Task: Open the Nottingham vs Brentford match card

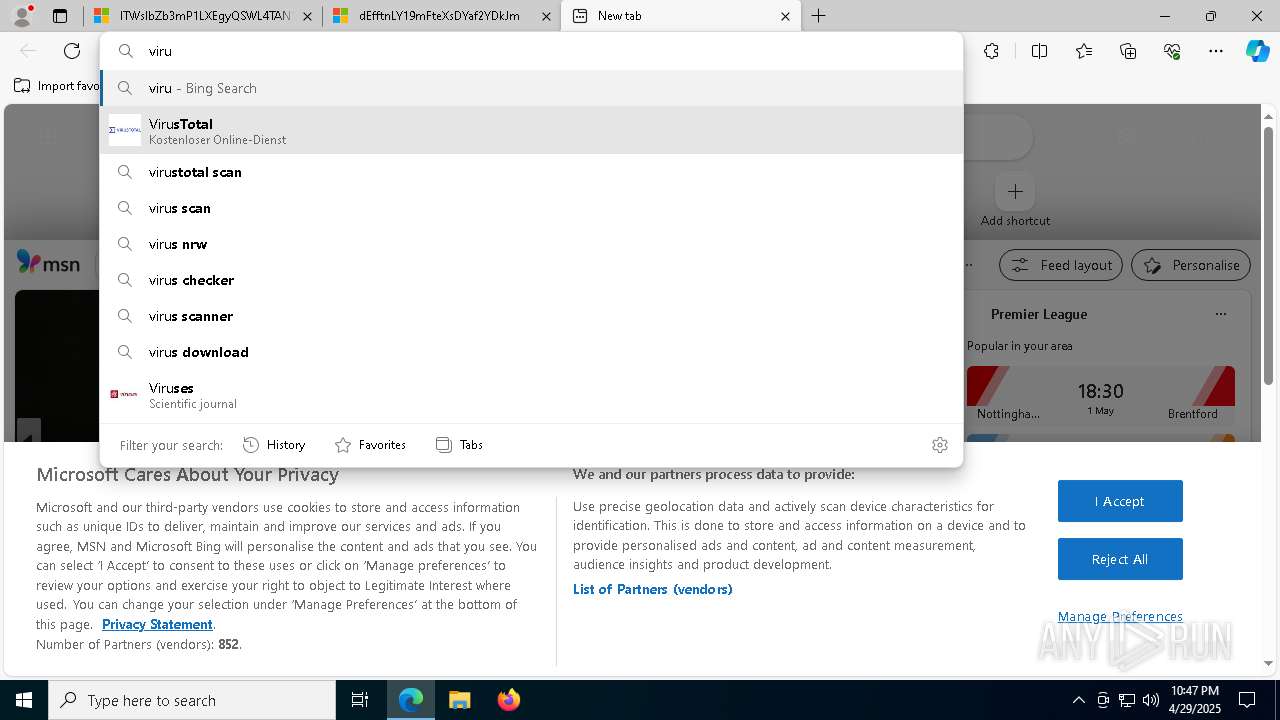Action: coord(1100,394)
